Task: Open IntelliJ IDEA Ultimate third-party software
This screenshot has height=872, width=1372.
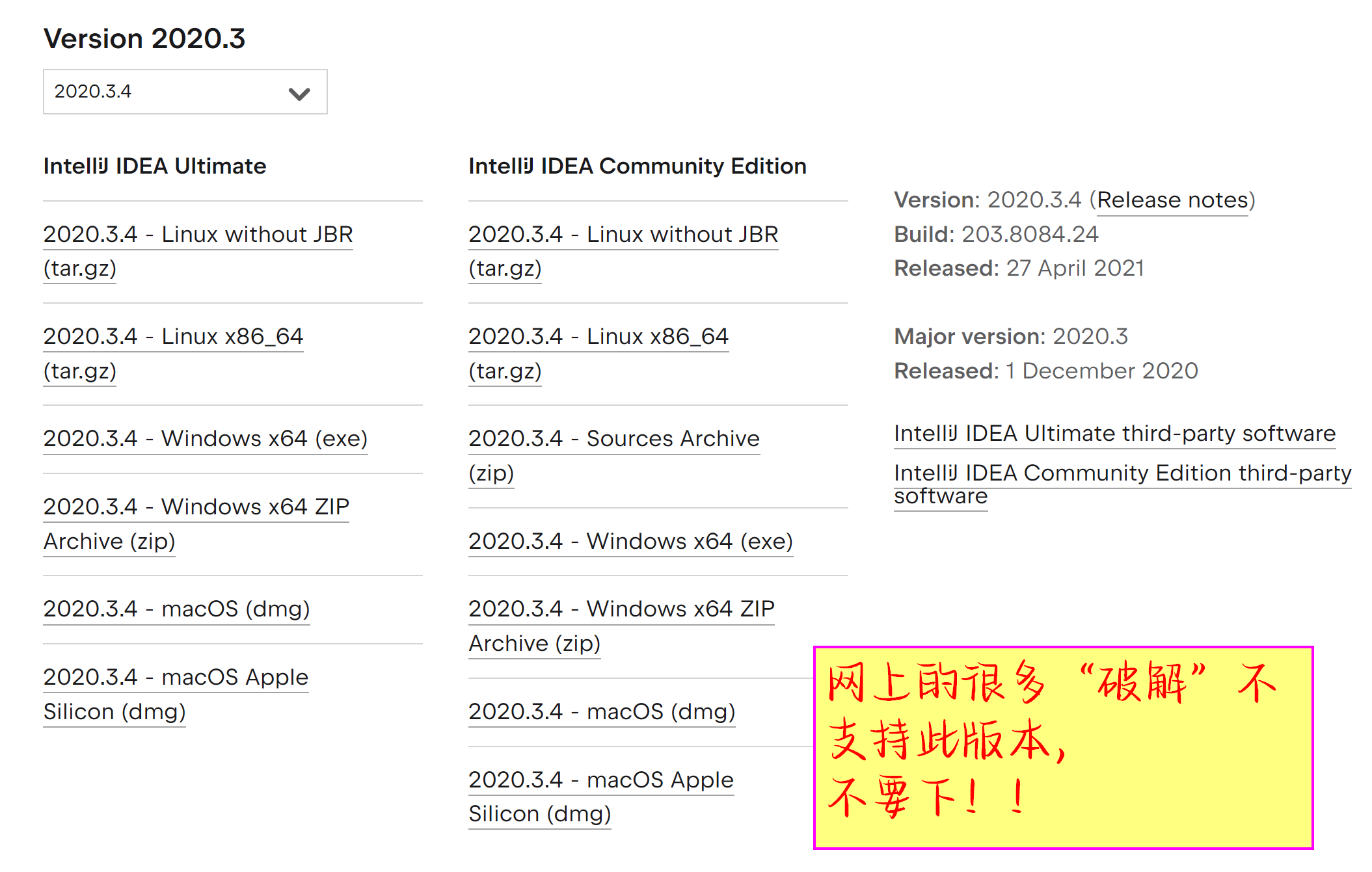Action: (x=1114, y=434)
